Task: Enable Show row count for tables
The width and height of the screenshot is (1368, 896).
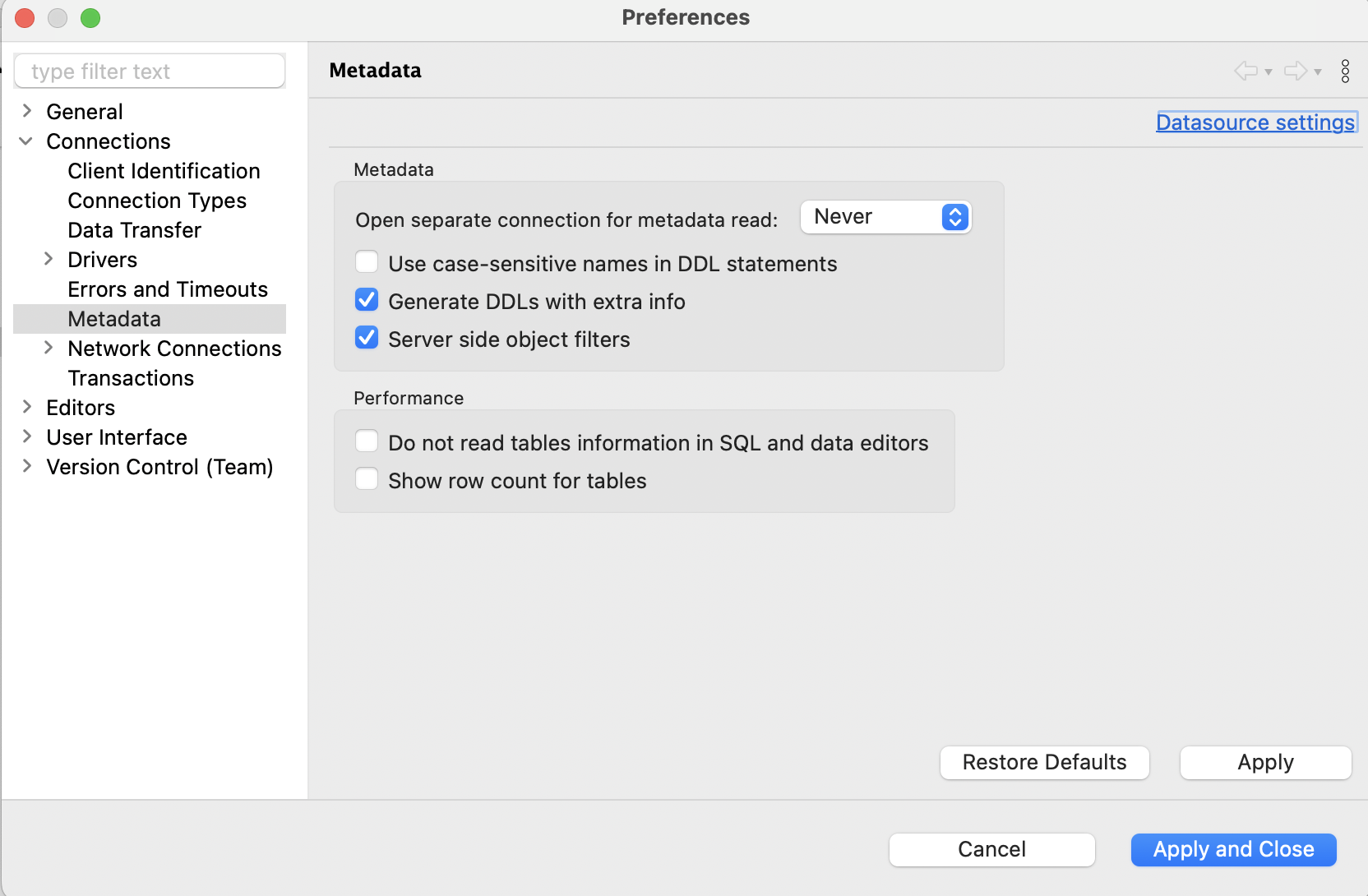Action: [367, 479]
